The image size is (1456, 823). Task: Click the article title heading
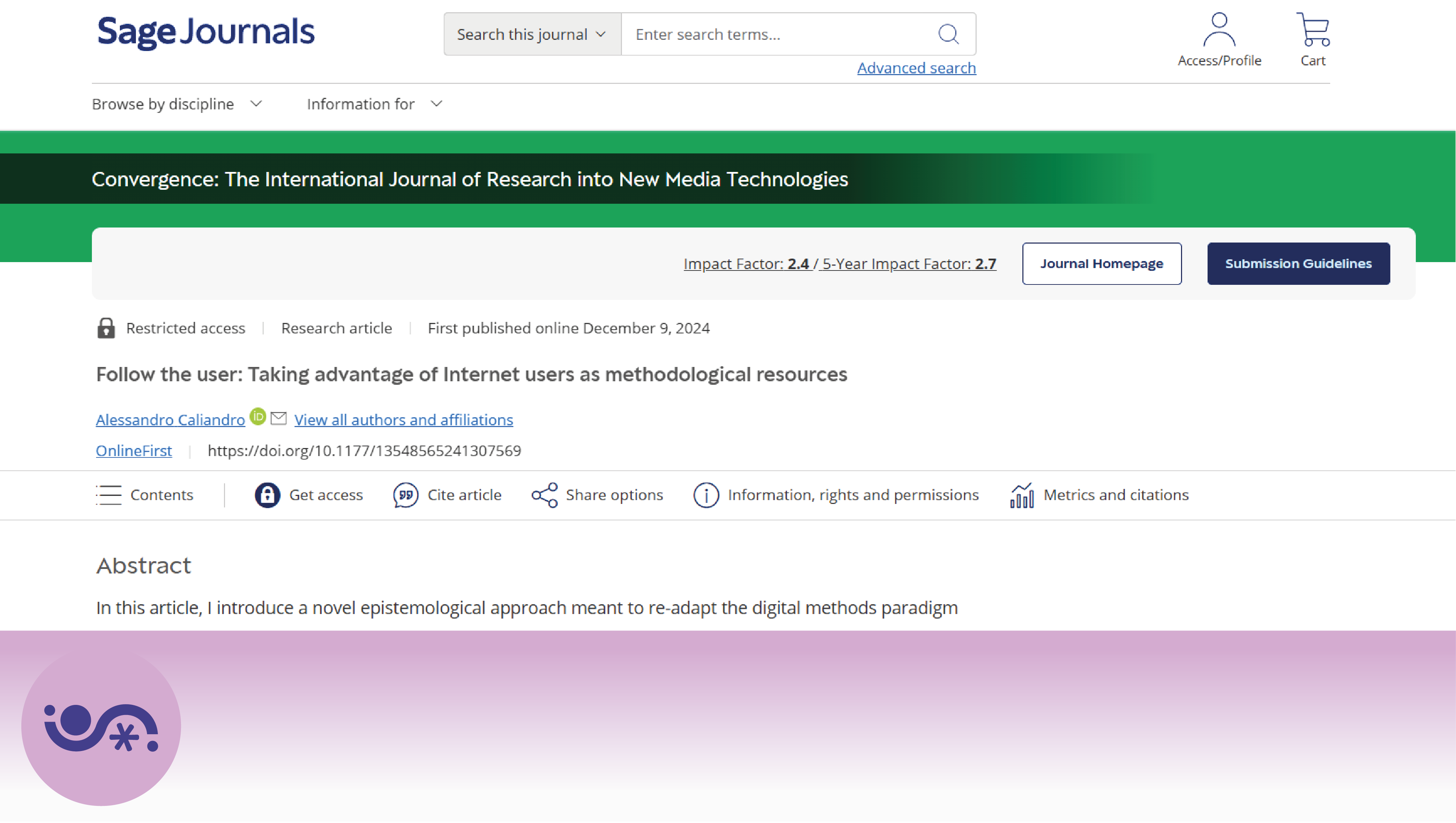(x=471, y=374)
